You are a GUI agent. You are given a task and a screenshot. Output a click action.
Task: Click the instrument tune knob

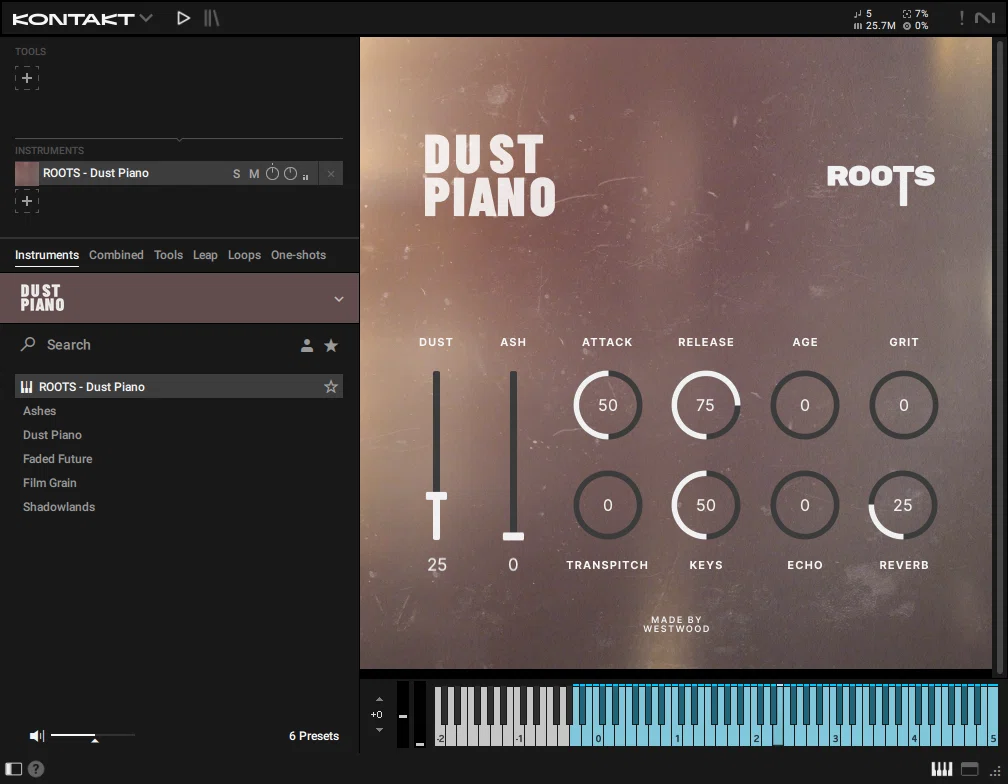pyautogui.click(x=273, y=173)
